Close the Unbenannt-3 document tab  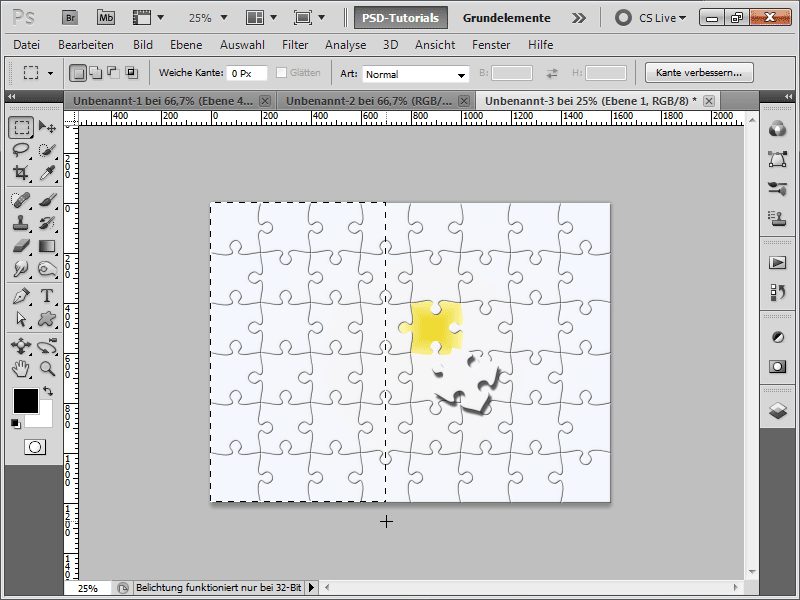709,101
